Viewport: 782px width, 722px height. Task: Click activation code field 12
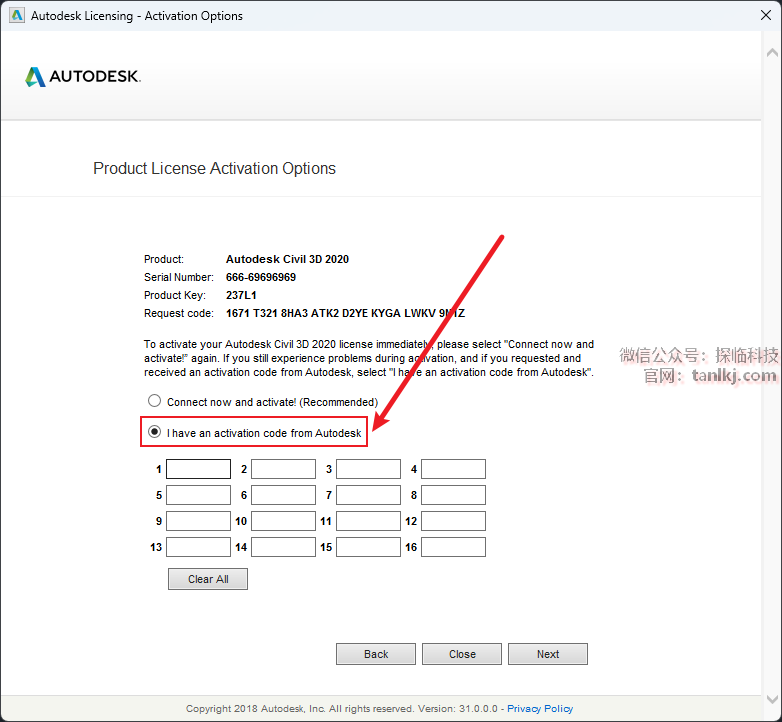click(453, 521)
